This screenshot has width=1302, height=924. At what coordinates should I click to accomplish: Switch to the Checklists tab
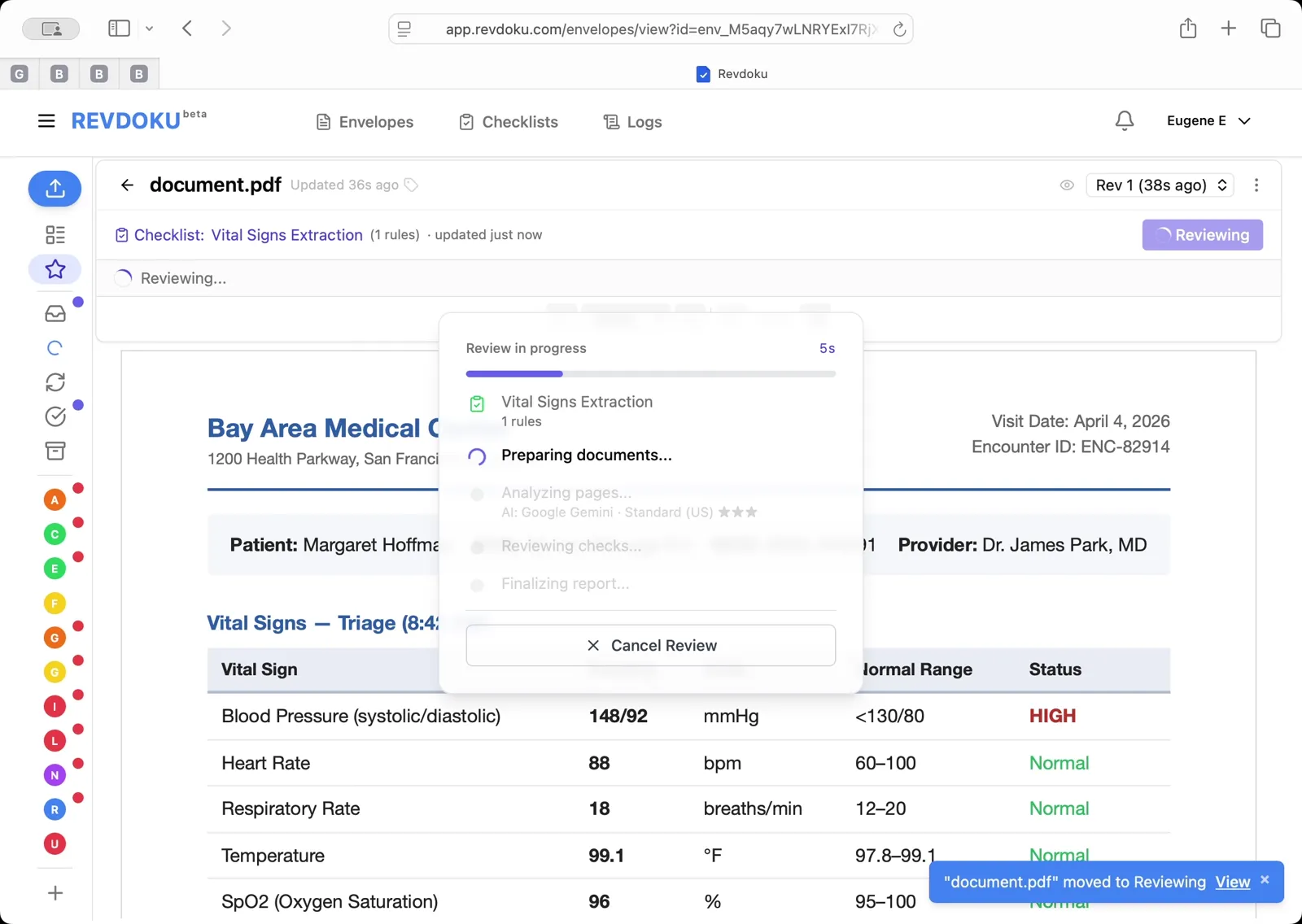click(508, 121)
